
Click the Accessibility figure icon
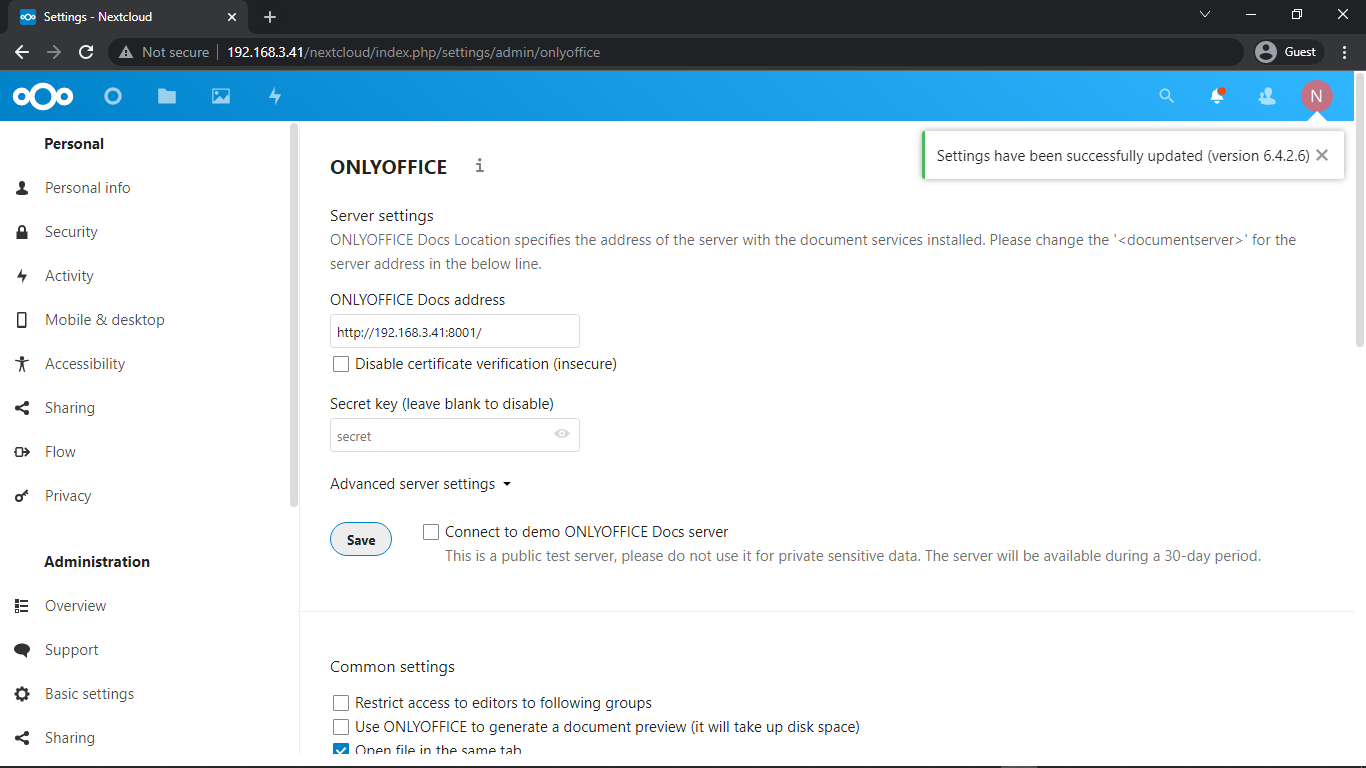(x=22, y=364)
